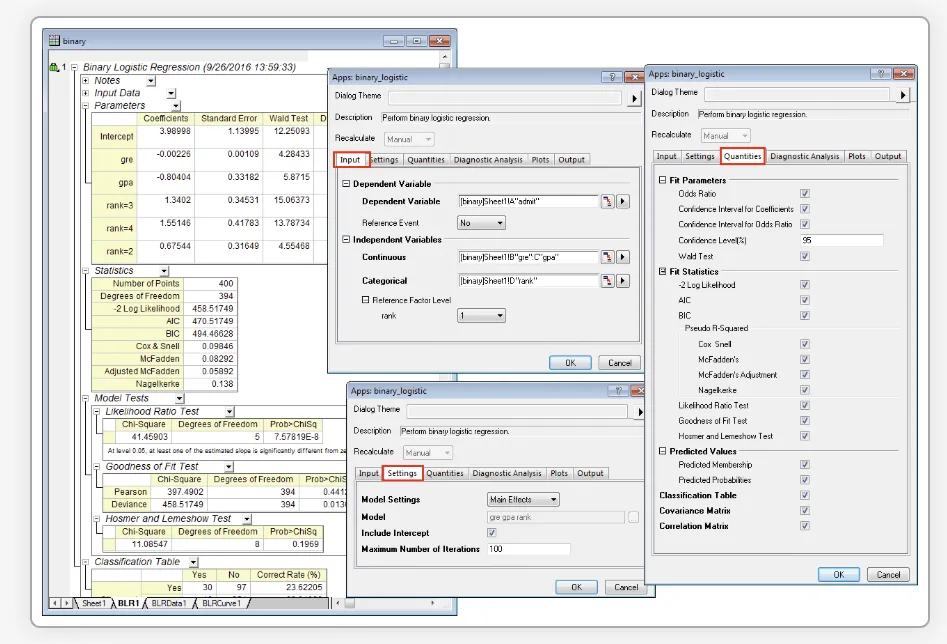
Task: Expand Notes node in report
Action: [86, 80]
